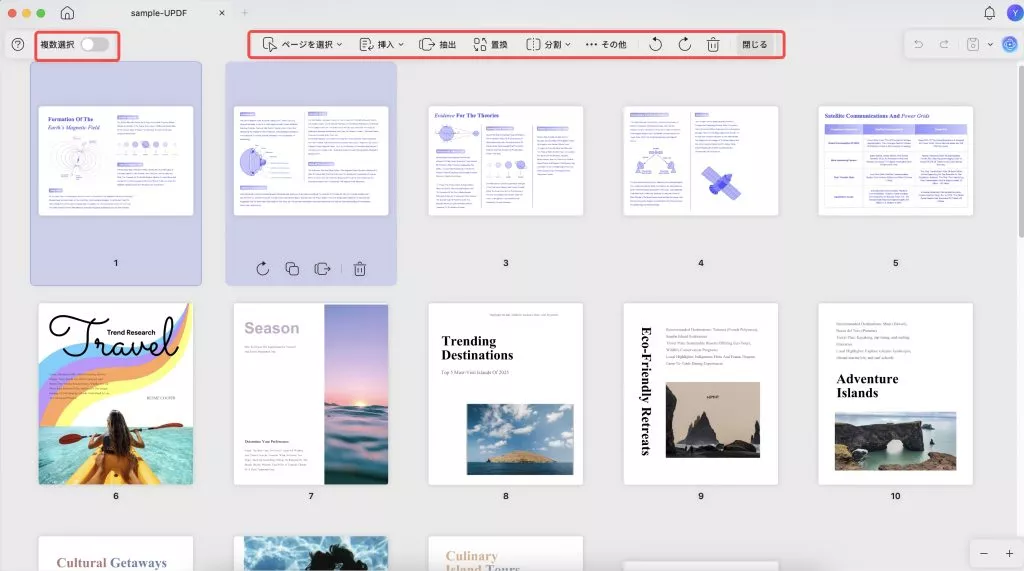Click the undo arrow icon

point(918,44)
